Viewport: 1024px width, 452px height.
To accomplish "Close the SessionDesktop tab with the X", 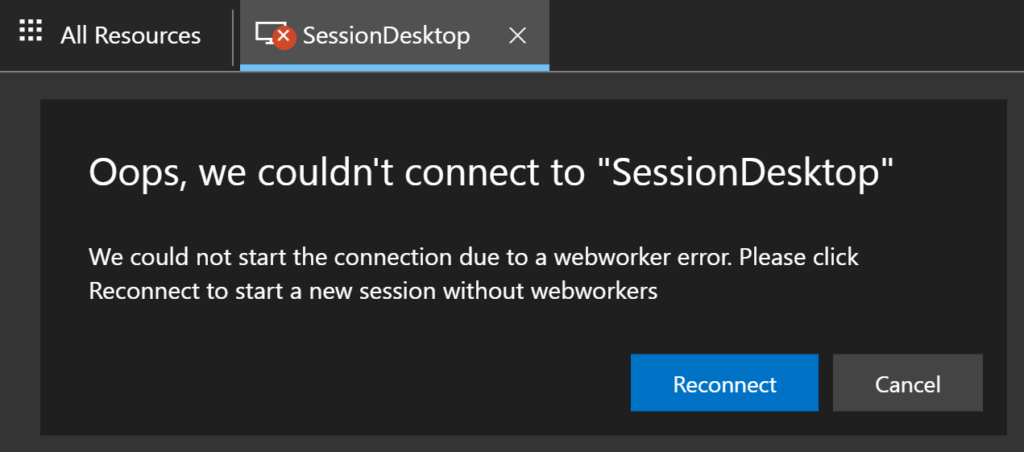I will point(517,36).
